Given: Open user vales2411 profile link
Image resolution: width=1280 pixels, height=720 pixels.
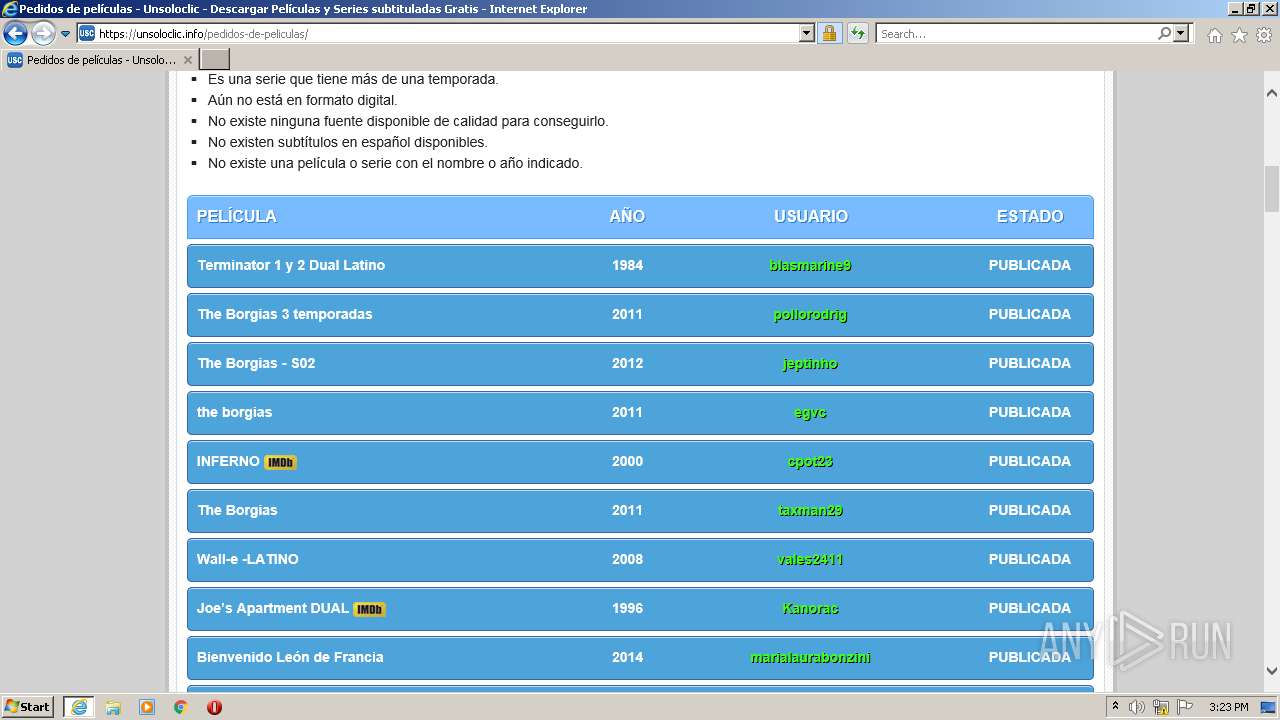Looking at the screenshot, I should 811,559.
